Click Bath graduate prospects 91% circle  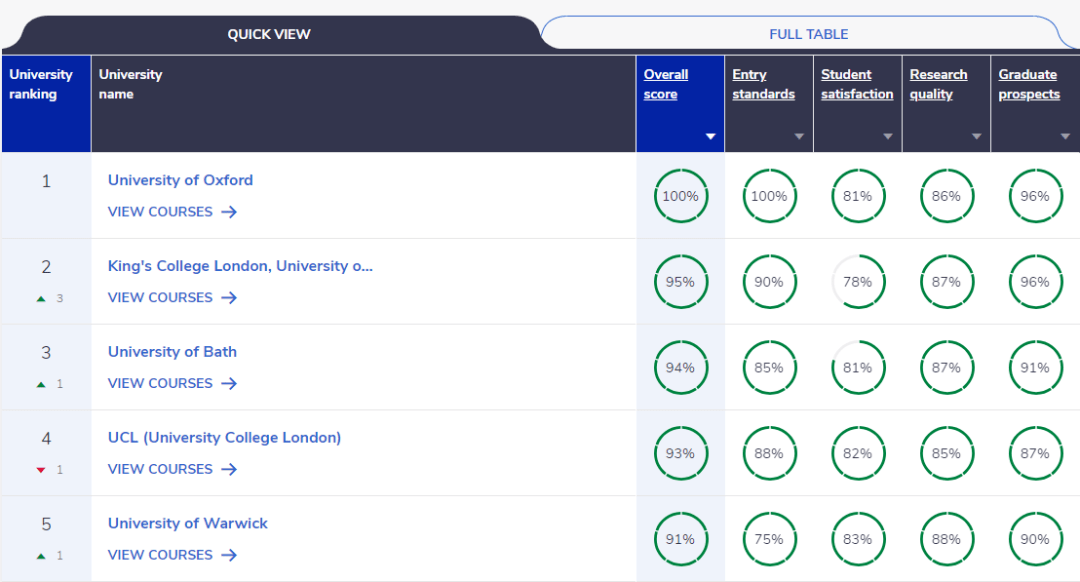coord(1035,367)
